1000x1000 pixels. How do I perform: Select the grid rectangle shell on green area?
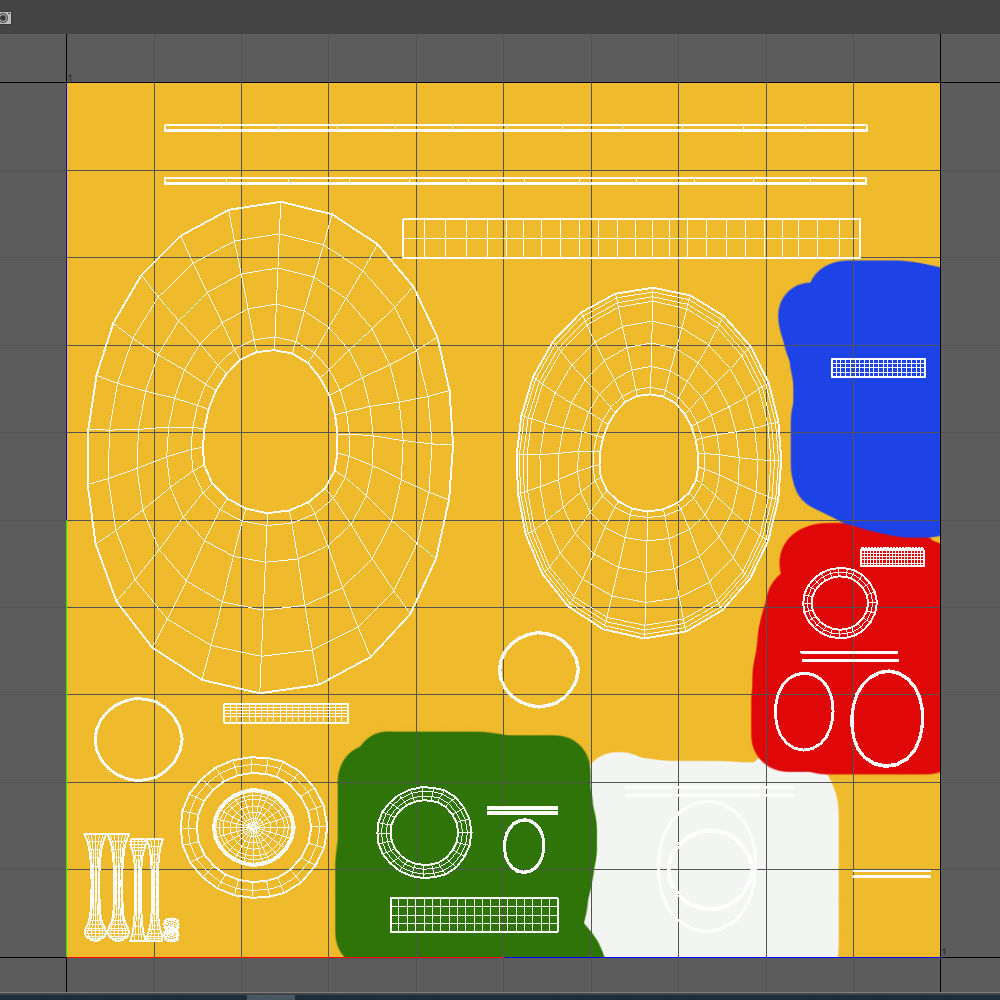click(x=474, y=915)
